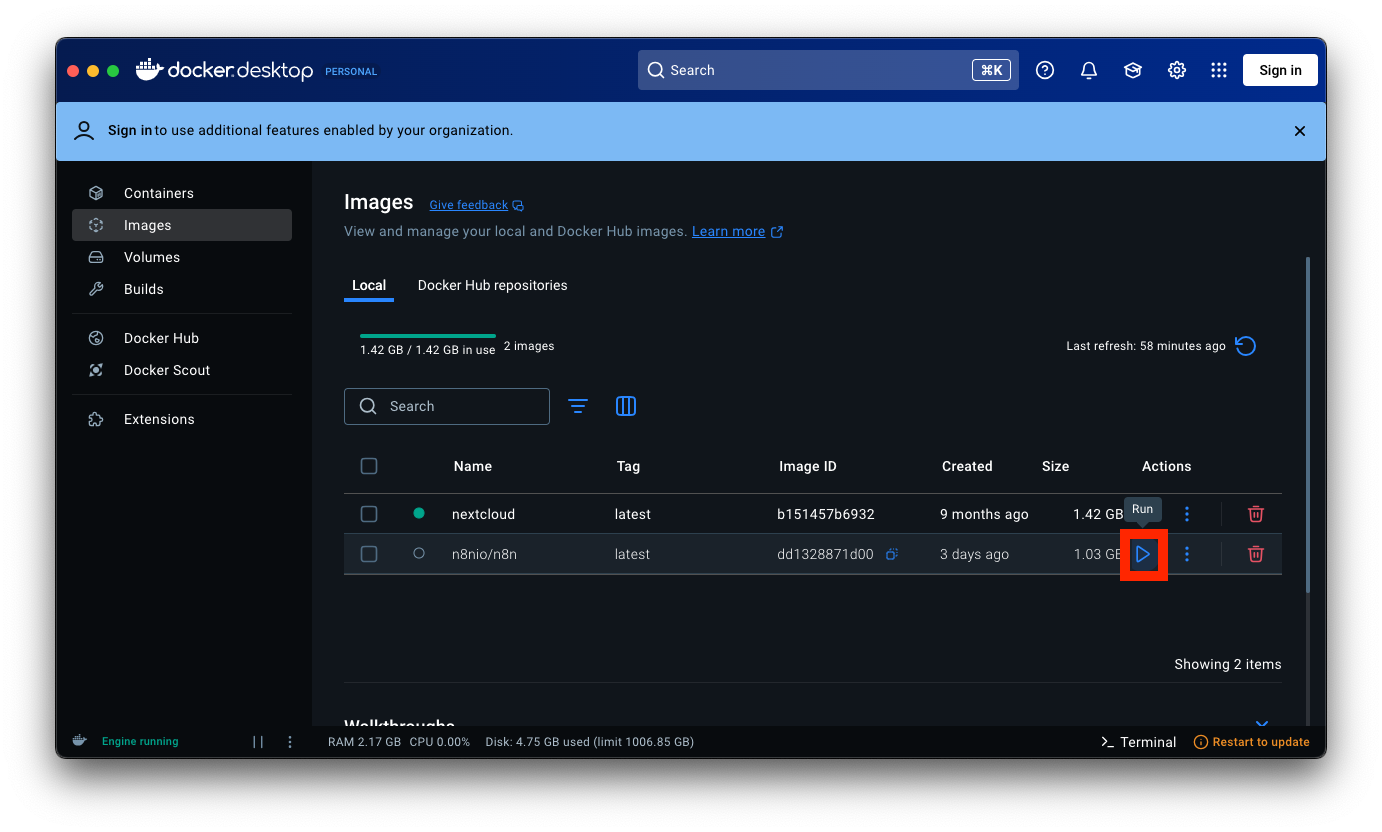Click the "9 months ago" created cell

[984, 514]
